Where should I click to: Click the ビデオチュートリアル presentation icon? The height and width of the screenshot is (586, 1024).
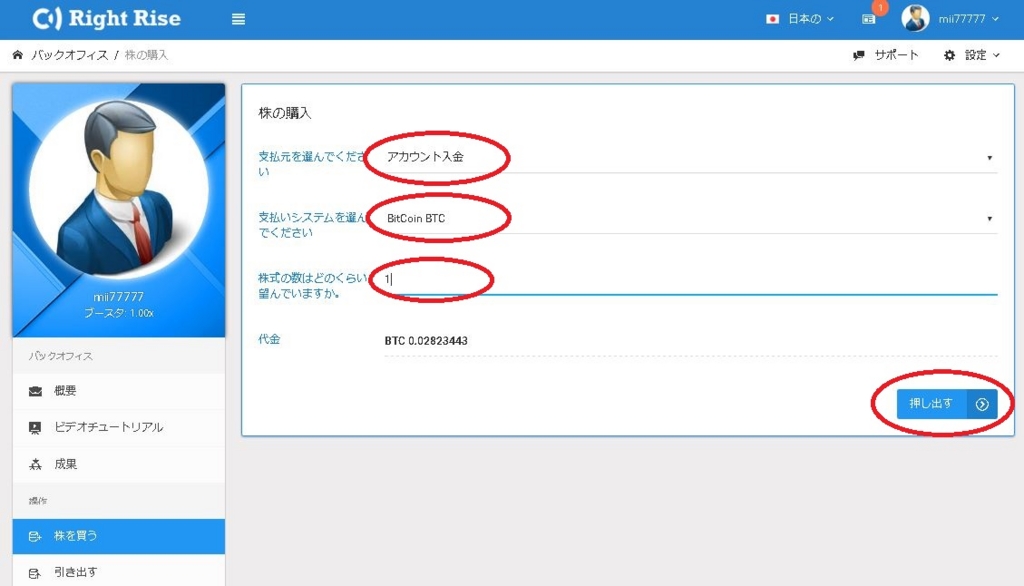pos(35,428)
